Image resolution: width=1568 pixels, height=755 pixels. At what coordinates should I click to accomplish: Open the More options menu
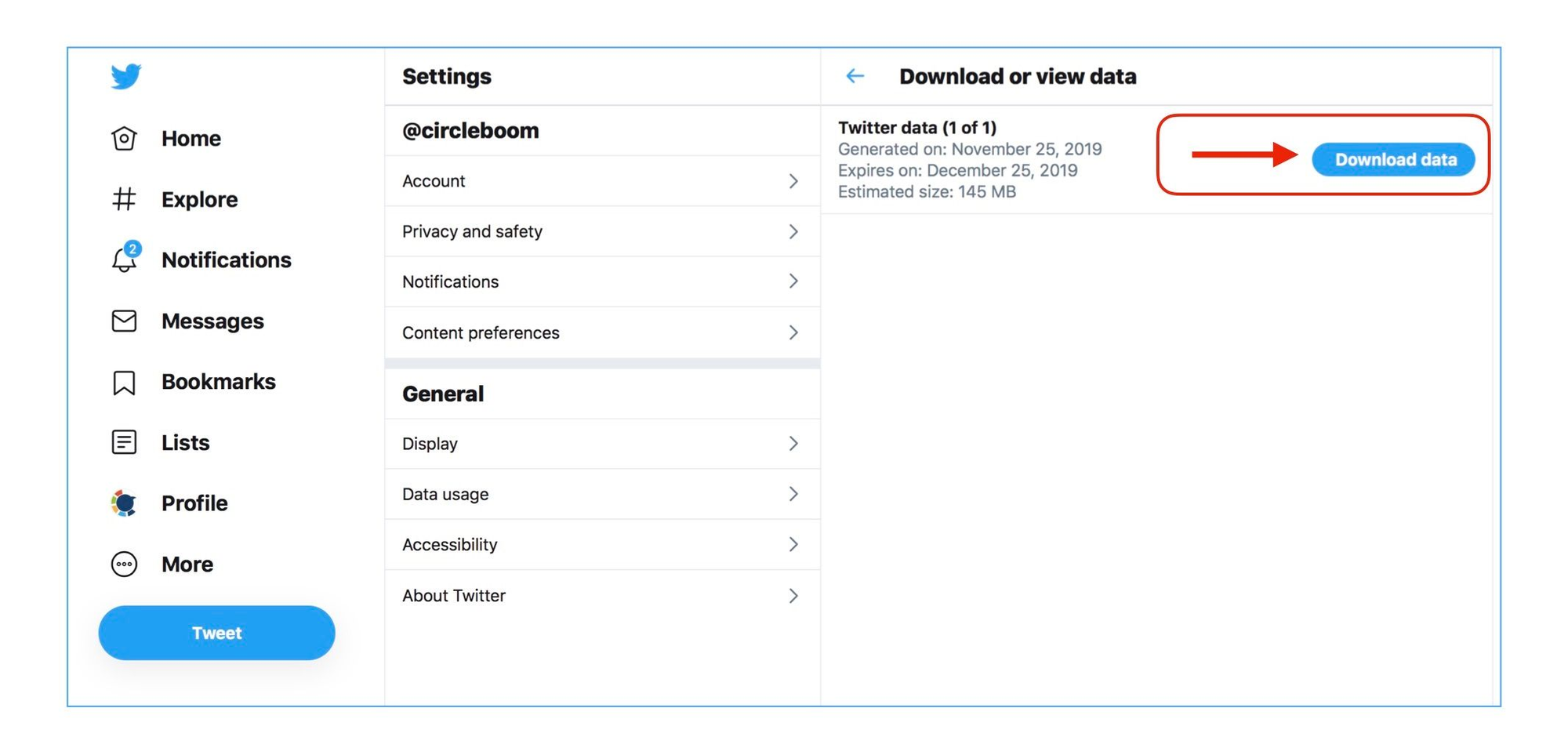point(123,564)
